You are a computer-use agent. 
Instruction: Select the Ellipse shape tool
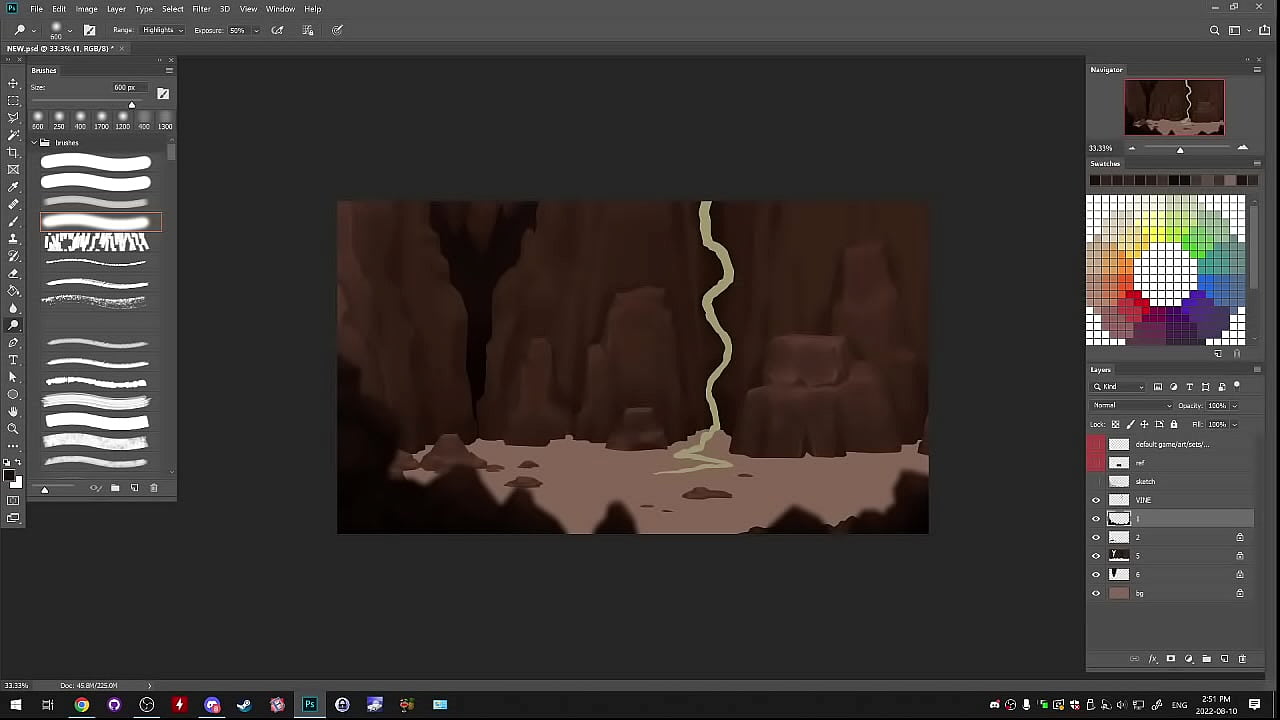pyautogui.click(x=13, y=394)
